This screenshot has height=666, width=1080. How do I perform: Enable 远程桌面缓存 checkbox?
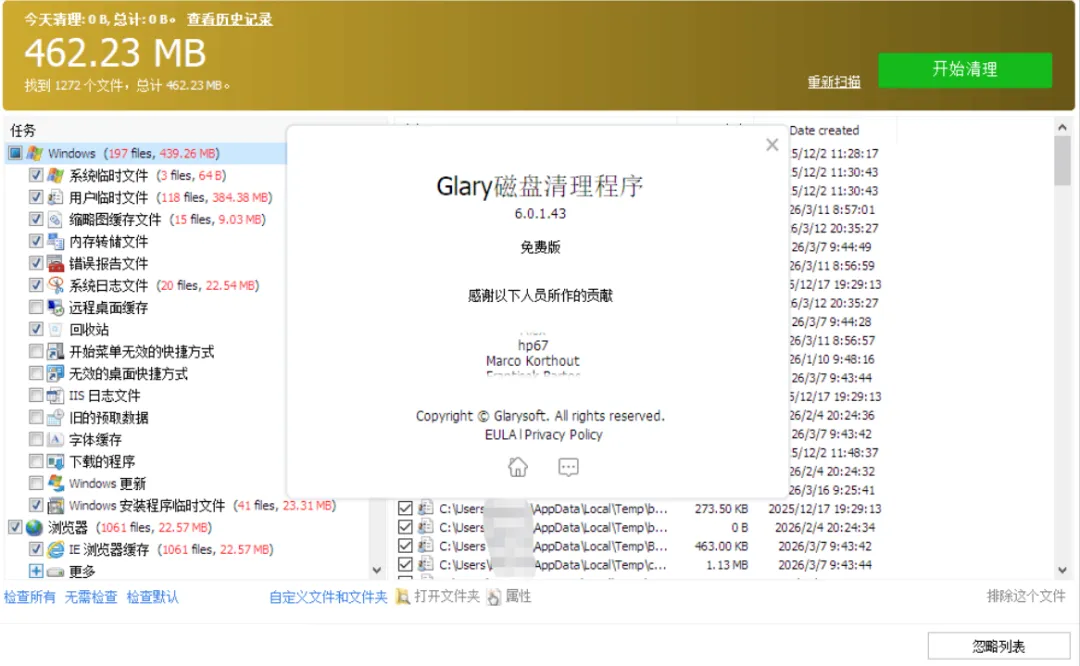36,307
